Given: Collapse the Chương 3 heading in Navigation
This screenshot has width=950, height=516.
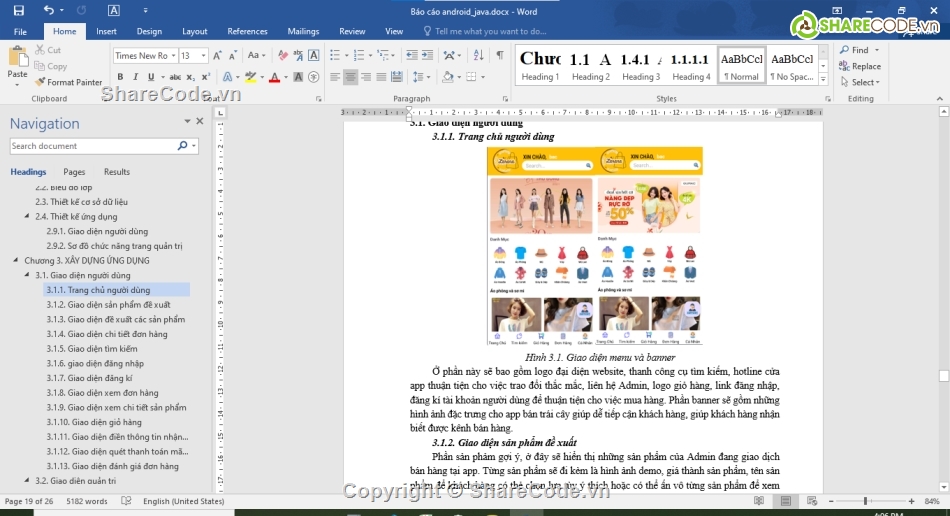Looking at the screenshot, I should (16, 260).
